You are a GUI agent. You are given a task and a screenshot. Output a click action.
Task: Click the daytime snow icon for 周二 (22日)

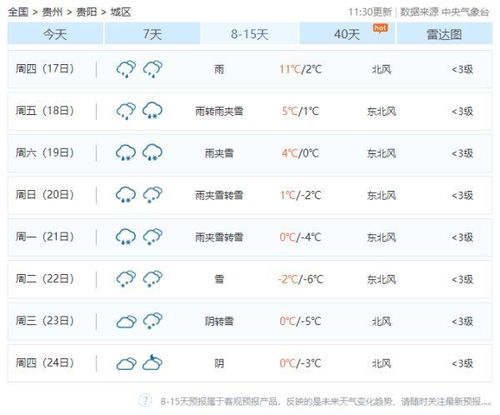(x=126, y=279)
